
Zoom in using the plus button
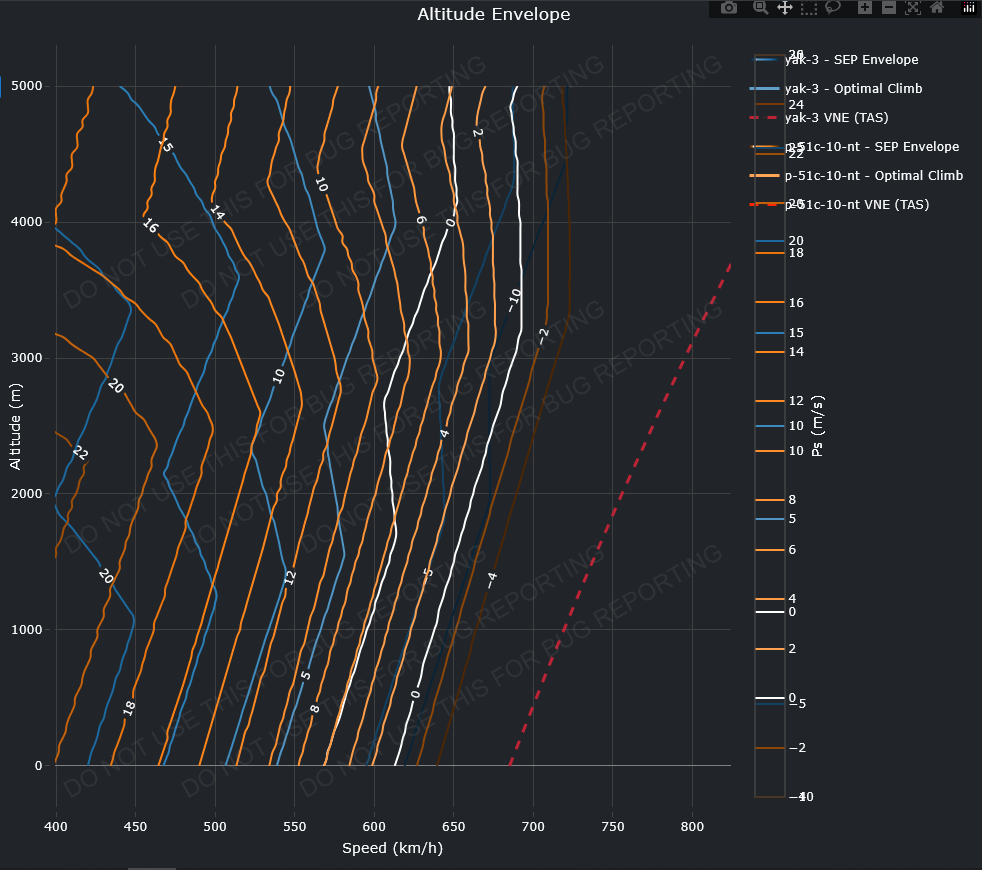864,8
